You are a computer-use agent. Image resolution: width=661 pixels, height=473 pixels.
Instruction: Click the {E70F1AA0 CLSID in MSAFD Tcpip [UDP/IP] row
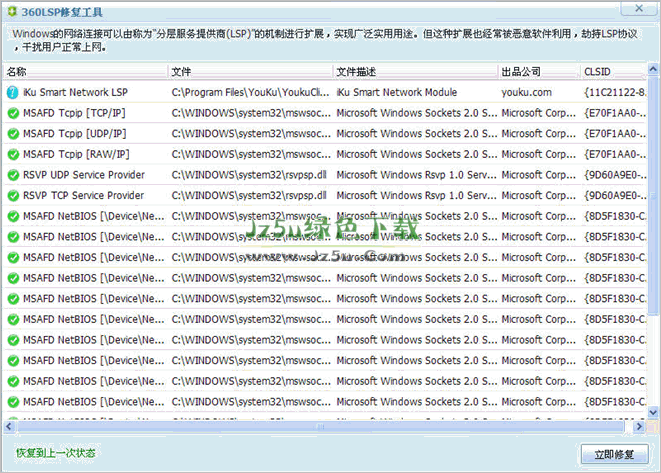(615, 134)
